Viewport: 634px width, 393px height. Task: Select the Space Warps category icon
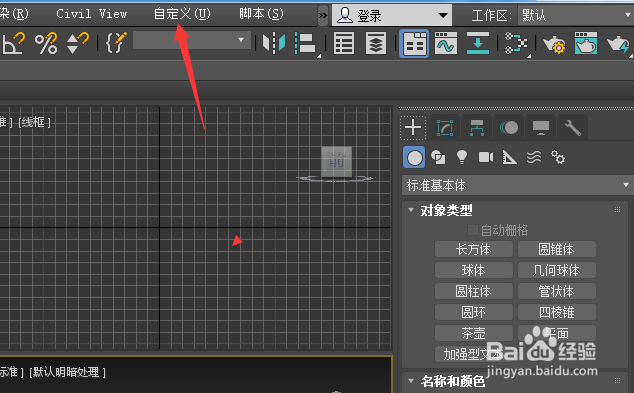[x=534, y=157]
